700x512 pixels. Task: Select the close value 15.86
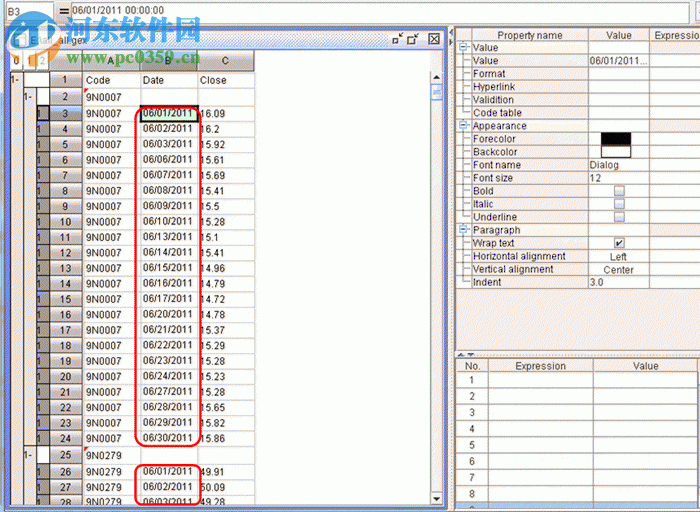226,438
